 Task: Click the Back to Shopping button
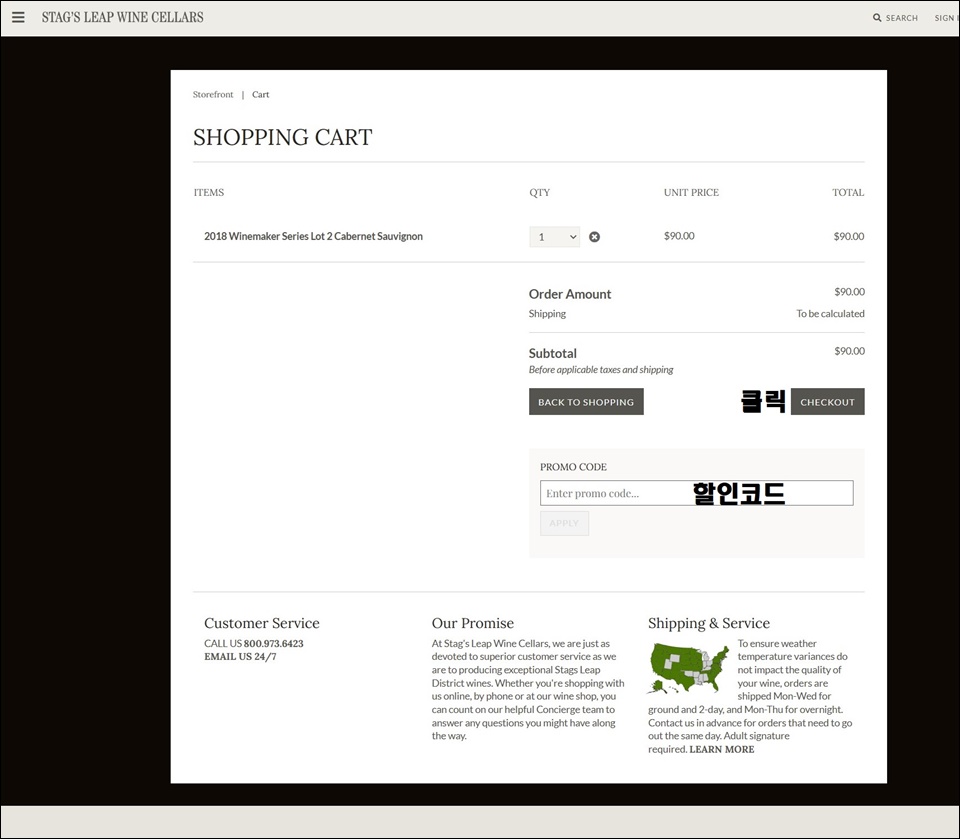click(x=586, y=402)
